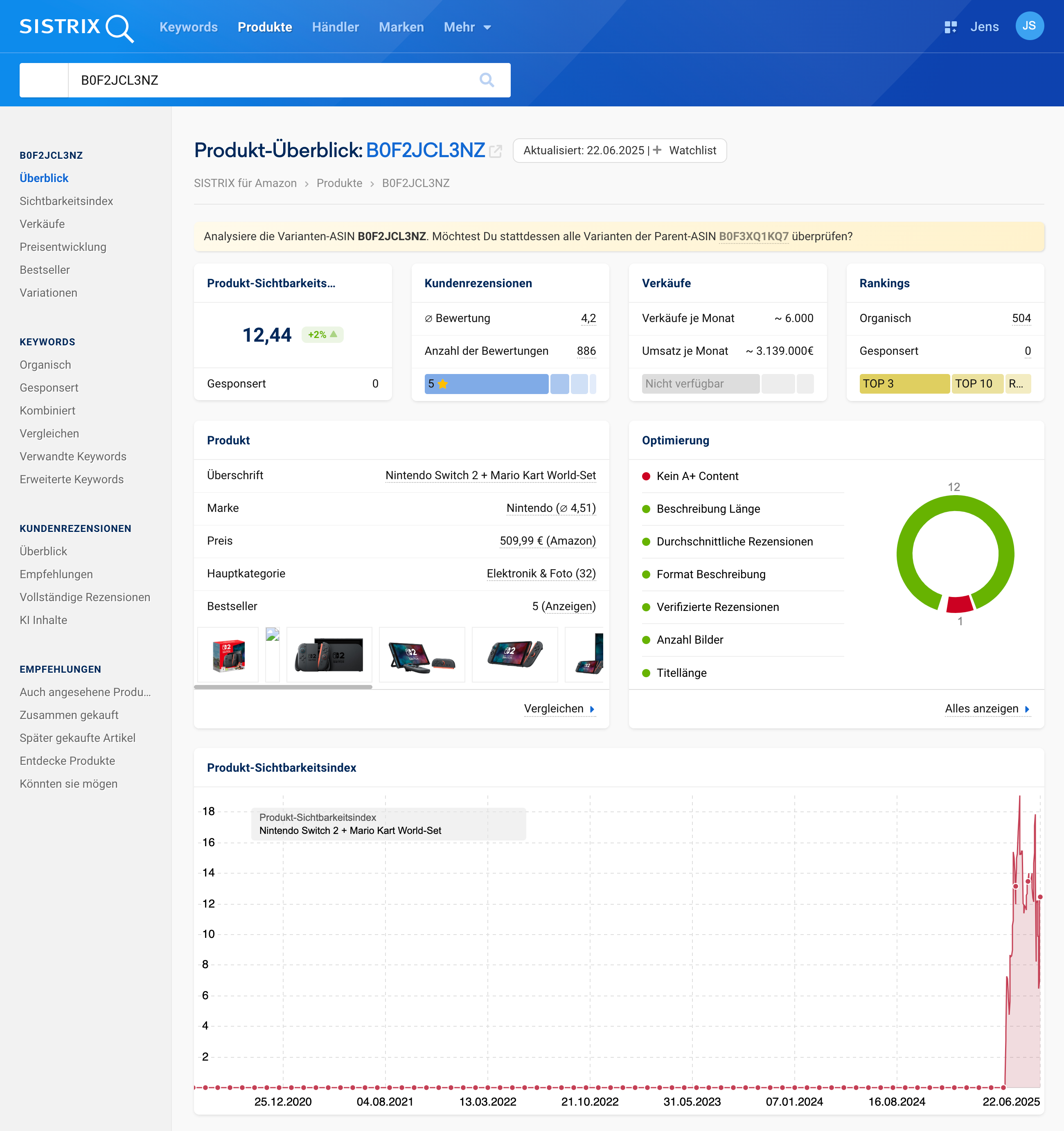Viewport: 1064px width, 1131px height.
Task: Open the apps grid icon
Action: point(950,27)
